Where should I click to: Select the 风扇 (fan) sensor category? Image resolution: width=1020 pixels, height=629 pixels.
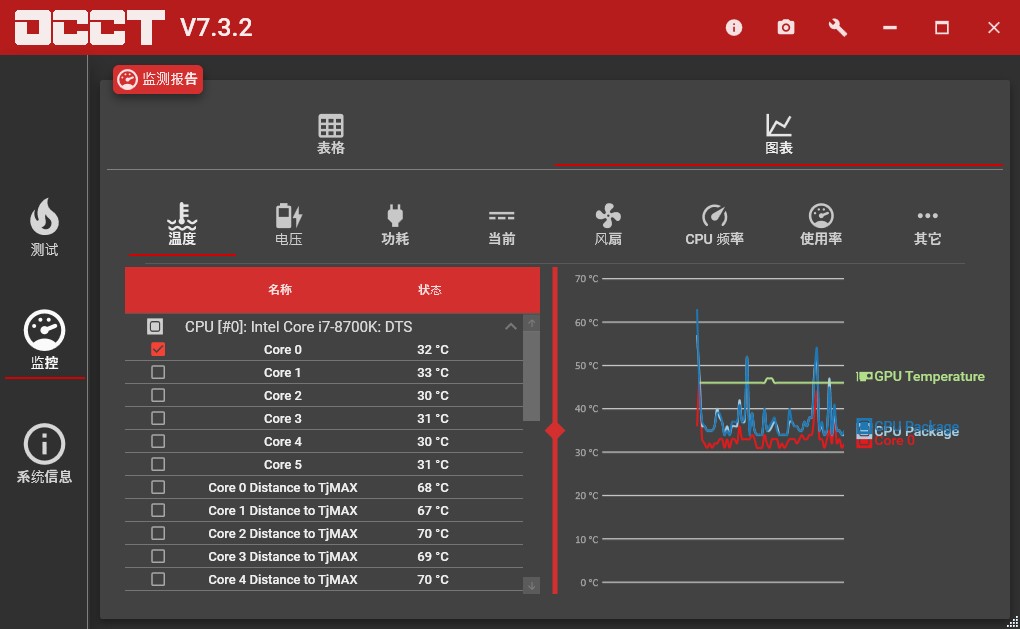pos(608,224)
